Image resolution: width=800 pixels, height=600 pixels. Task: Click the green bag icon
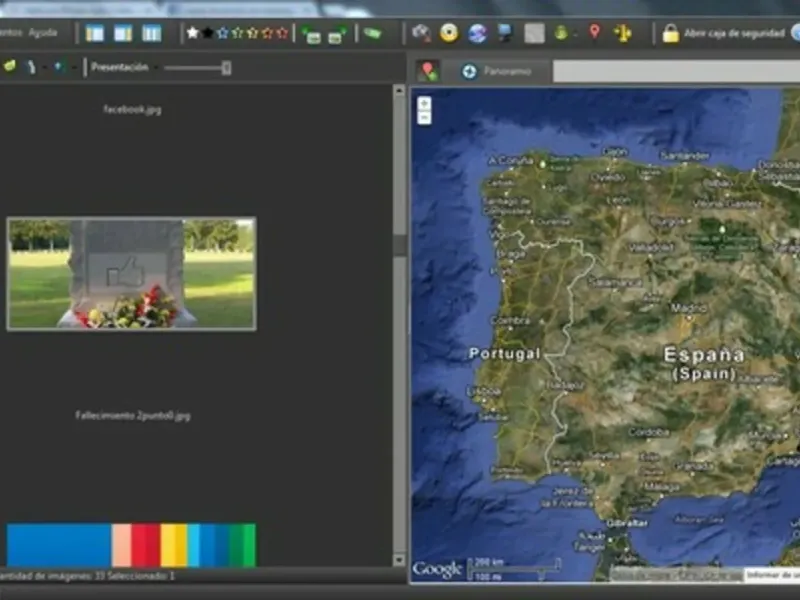tap(561, 33)
